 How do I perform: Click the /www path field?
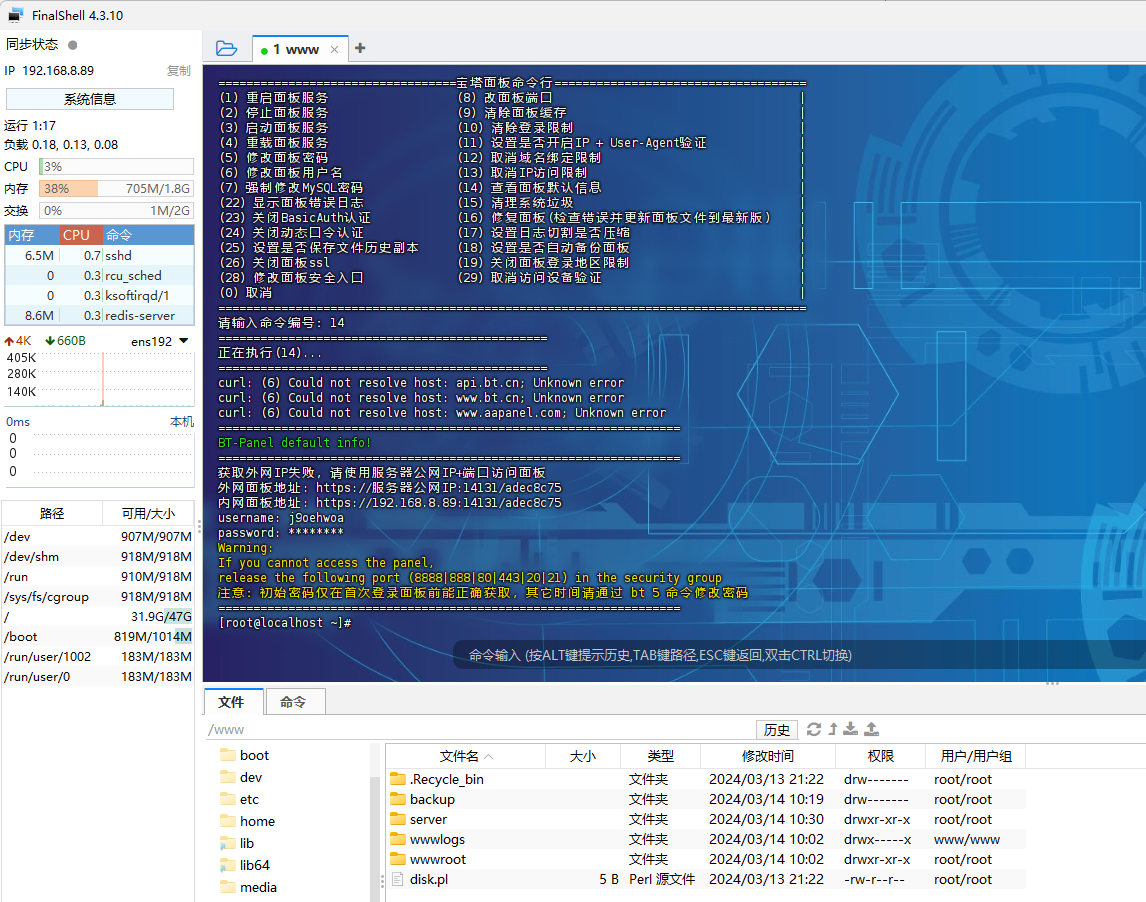click(x=479, y=729)
